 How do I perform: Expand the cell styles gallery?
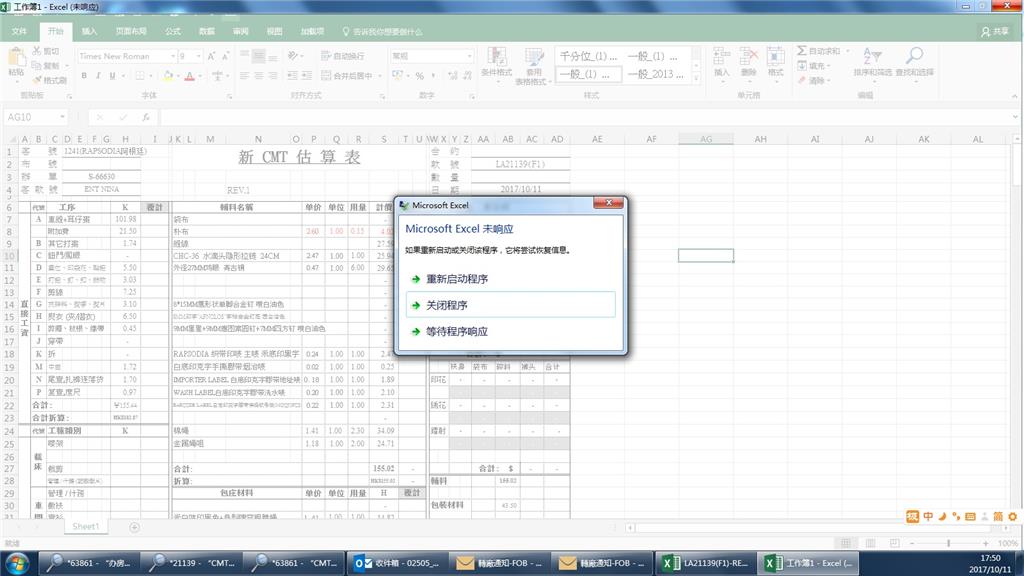click(696, 79)
